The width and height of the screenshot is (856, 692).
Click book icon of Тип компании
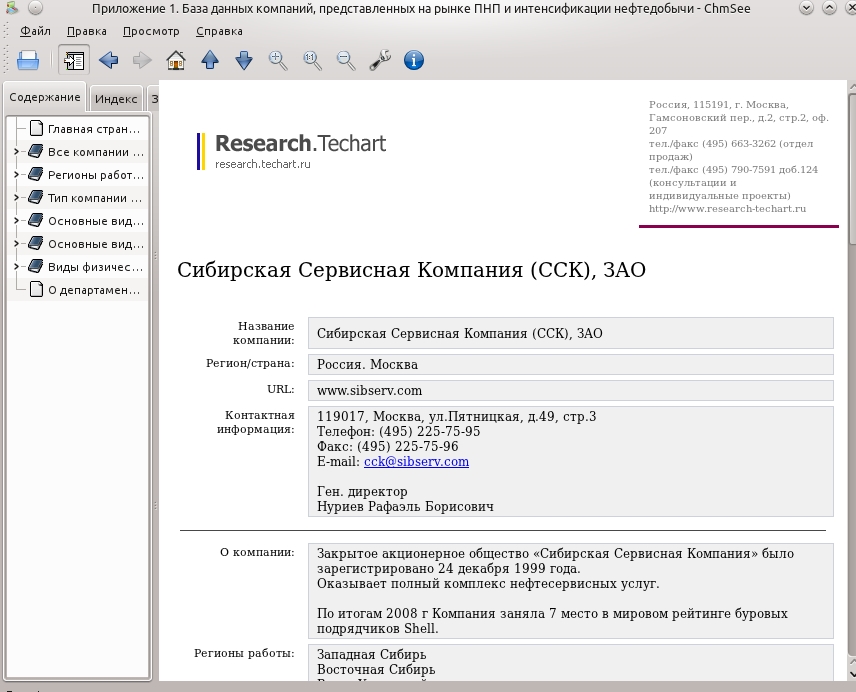[x=35, y=197]
